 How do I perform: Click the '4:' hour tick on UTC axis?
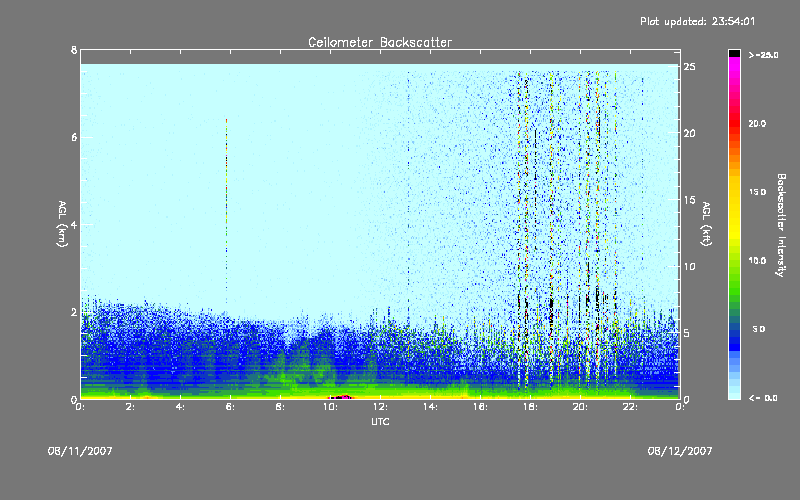(181, 407)
